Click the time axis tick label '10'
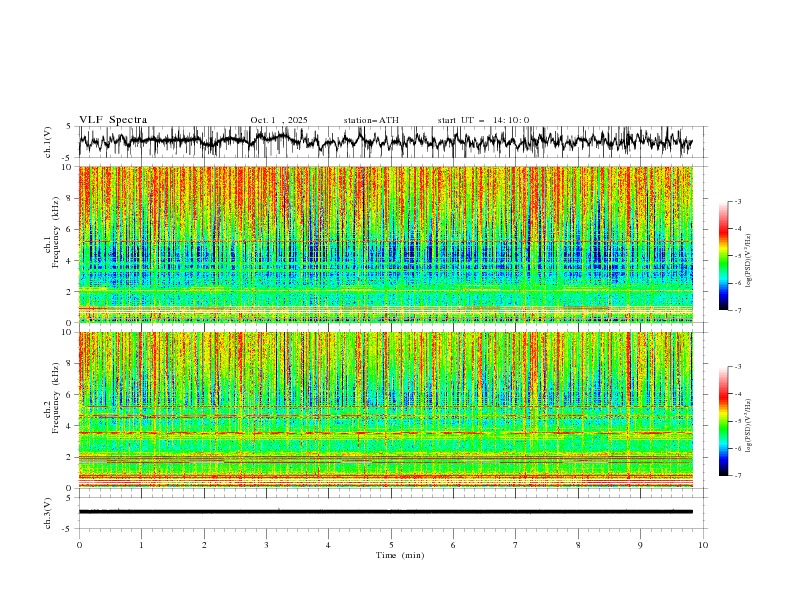Viewport: 792px width, 612px height. 703,545
